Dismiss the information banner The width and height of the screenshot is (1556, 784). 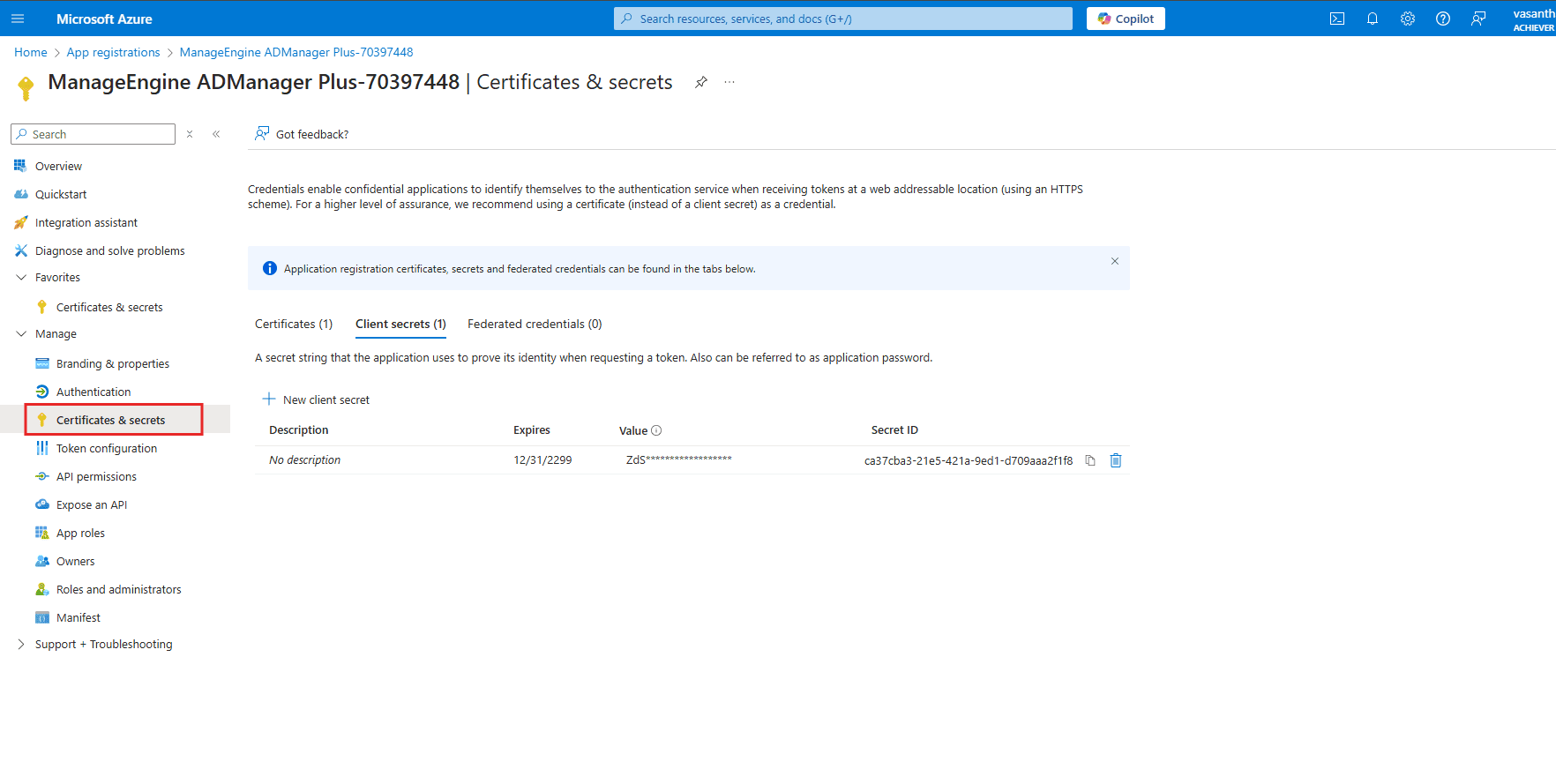[1115, 261]
